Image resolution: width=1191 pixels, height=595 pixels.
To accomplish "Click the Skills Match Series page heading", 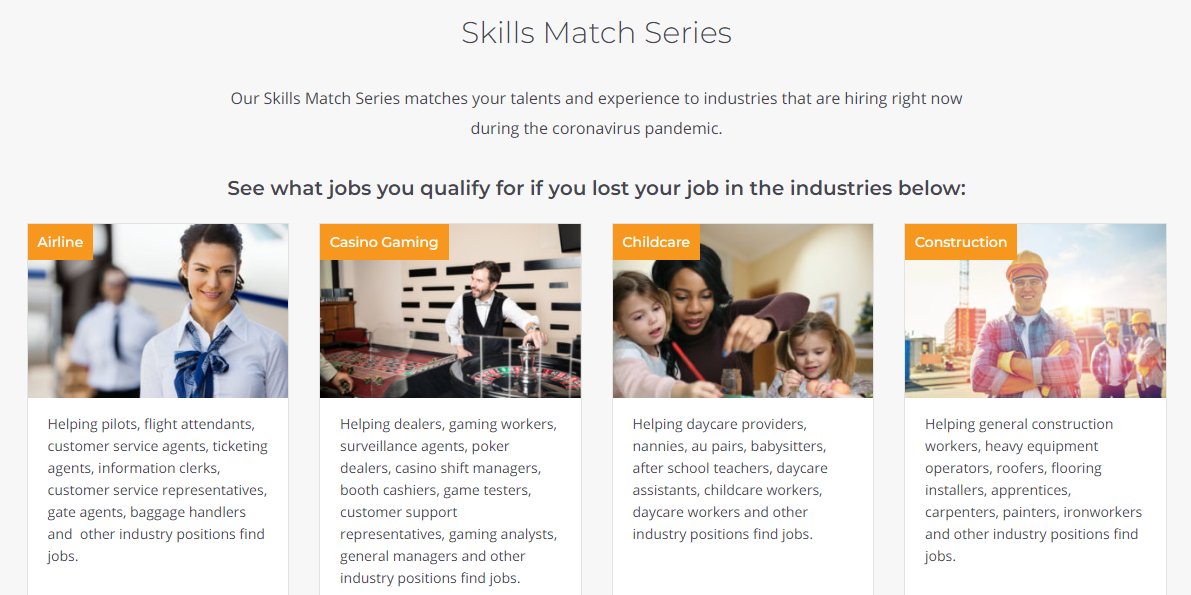I will pos(596,33).
